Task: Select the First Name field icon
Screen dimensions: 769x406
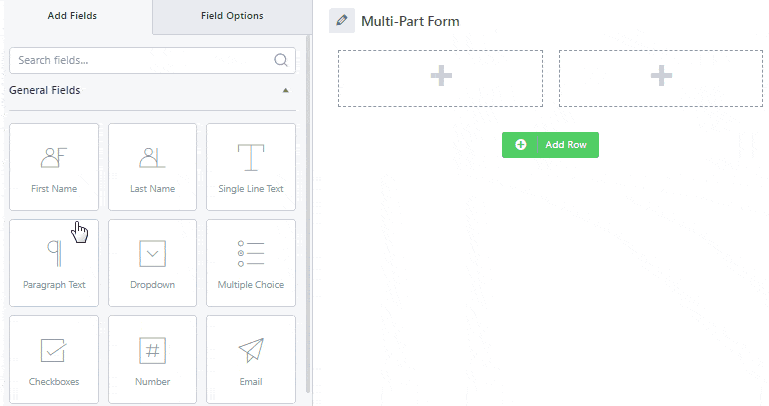Action: [x=54, y=158]
